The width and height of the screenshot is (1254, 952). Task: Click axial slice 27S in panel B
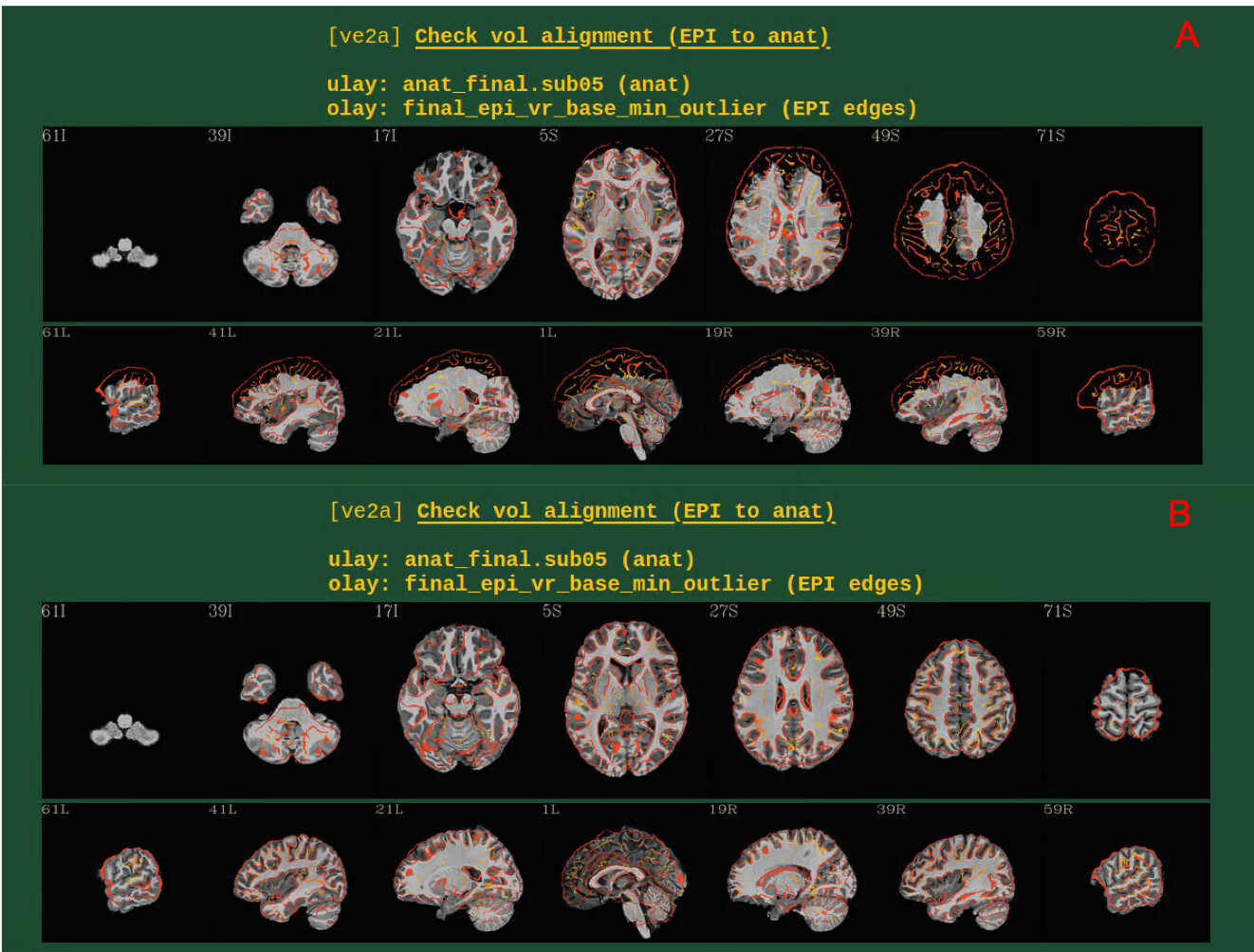pyautogui.click(x=793, y=700)
